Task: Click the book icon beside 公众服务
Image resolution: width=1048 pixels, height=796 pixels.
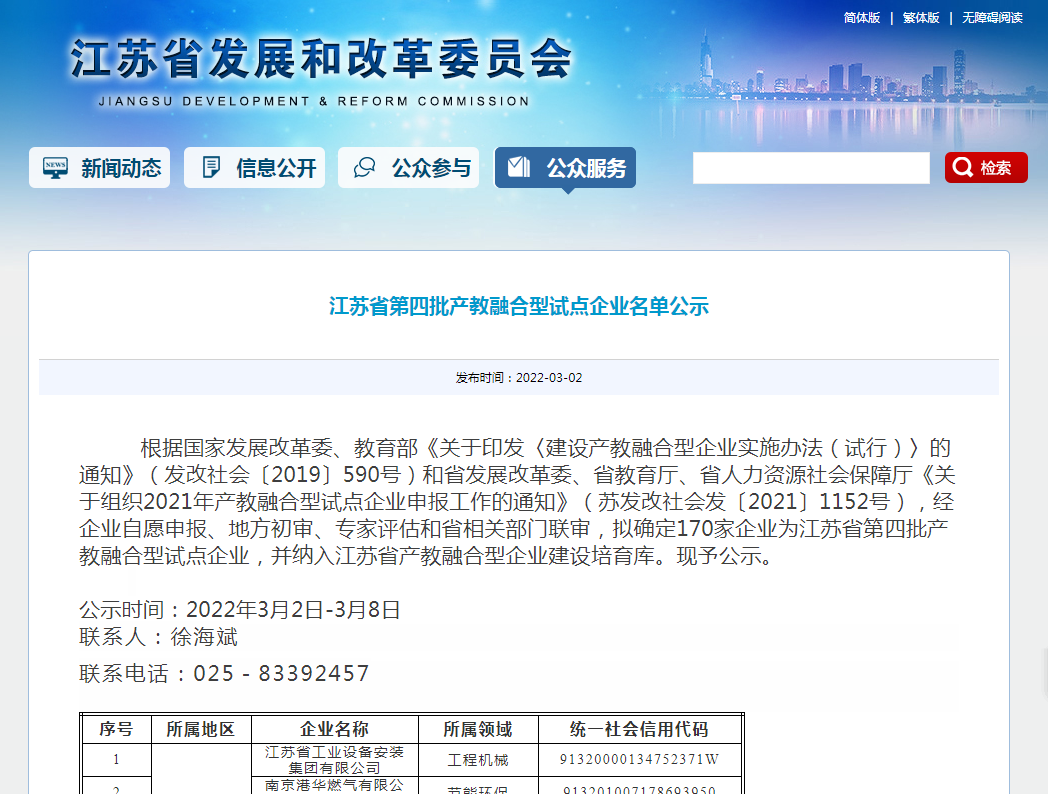Action: point(519,166)
